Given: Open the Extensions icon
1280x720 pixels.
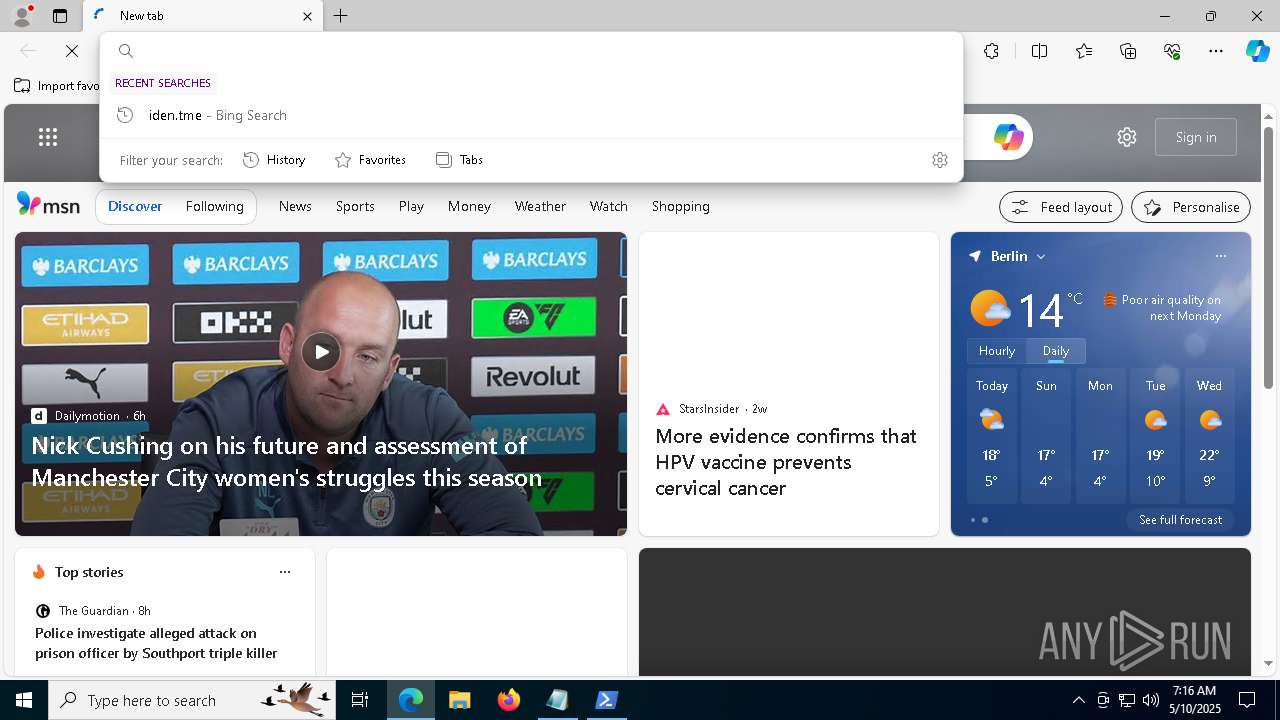Looking at the screenshot, I should [x=991, y=51].
